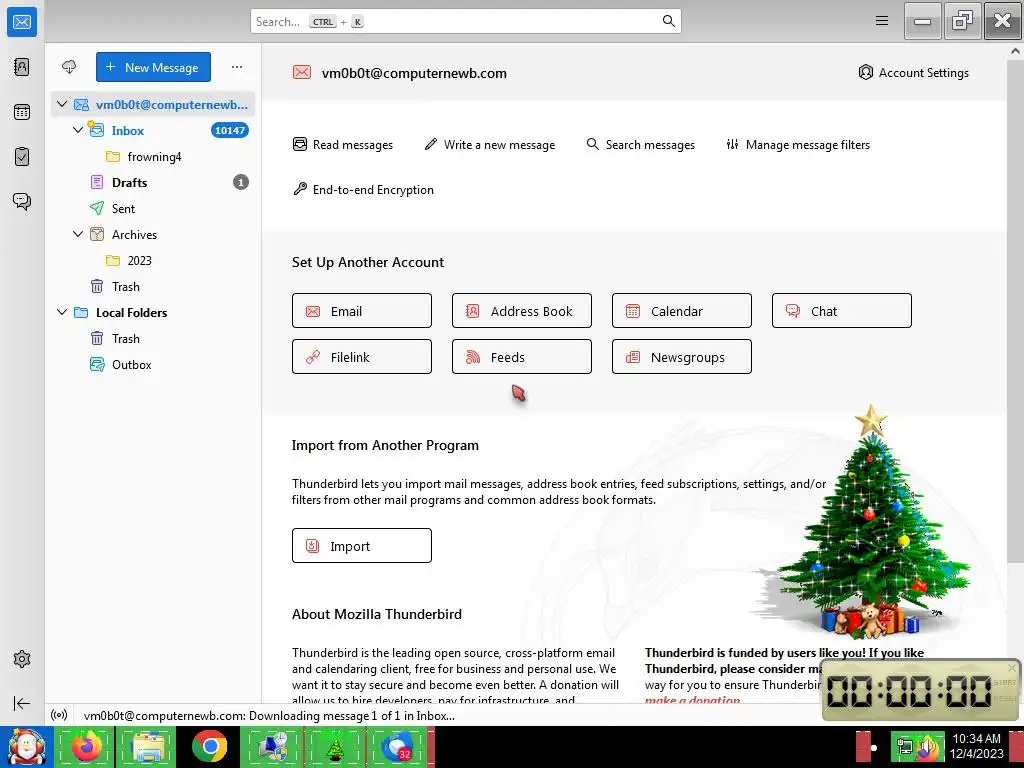This screenshot has height=768, width=1024.
Task: Collapse the Local Folders chevron
Action: pos(61,312)
